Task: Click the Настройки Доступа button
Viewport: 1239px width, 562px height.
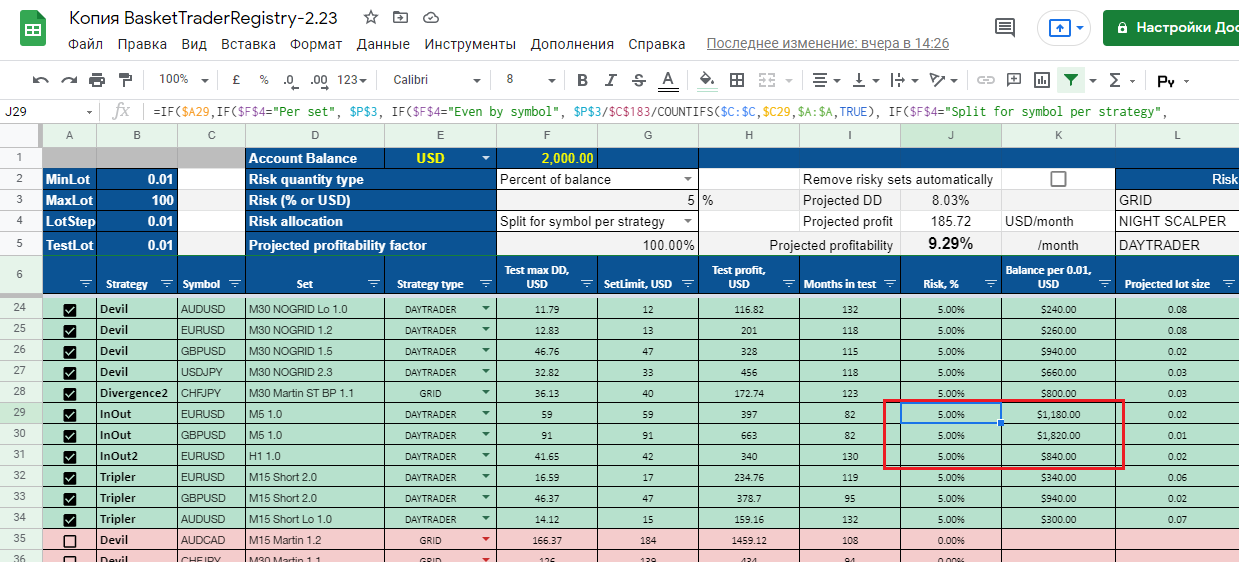Action: click(x=1171, y=28)
